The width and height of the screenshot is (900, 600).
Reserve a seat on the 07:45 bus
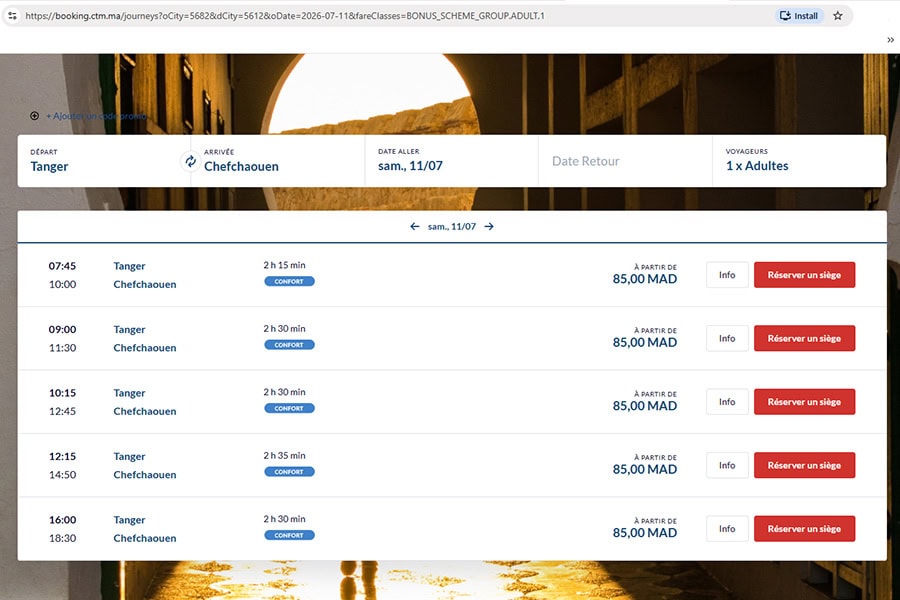point(804,275)
